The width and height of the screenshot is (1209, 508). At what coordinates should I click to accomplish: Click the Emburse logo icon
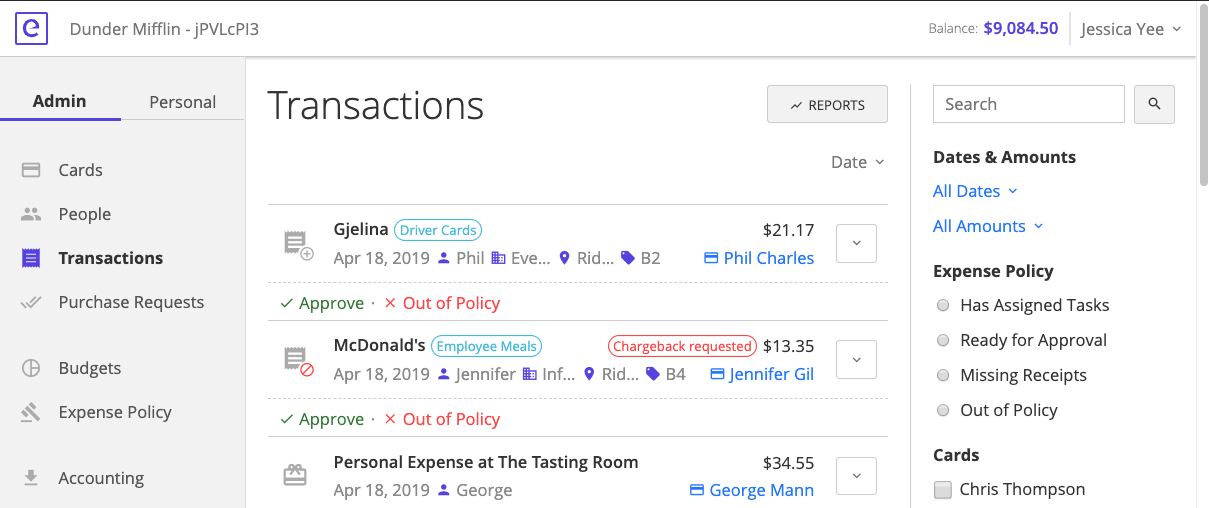tap(32, 29)
